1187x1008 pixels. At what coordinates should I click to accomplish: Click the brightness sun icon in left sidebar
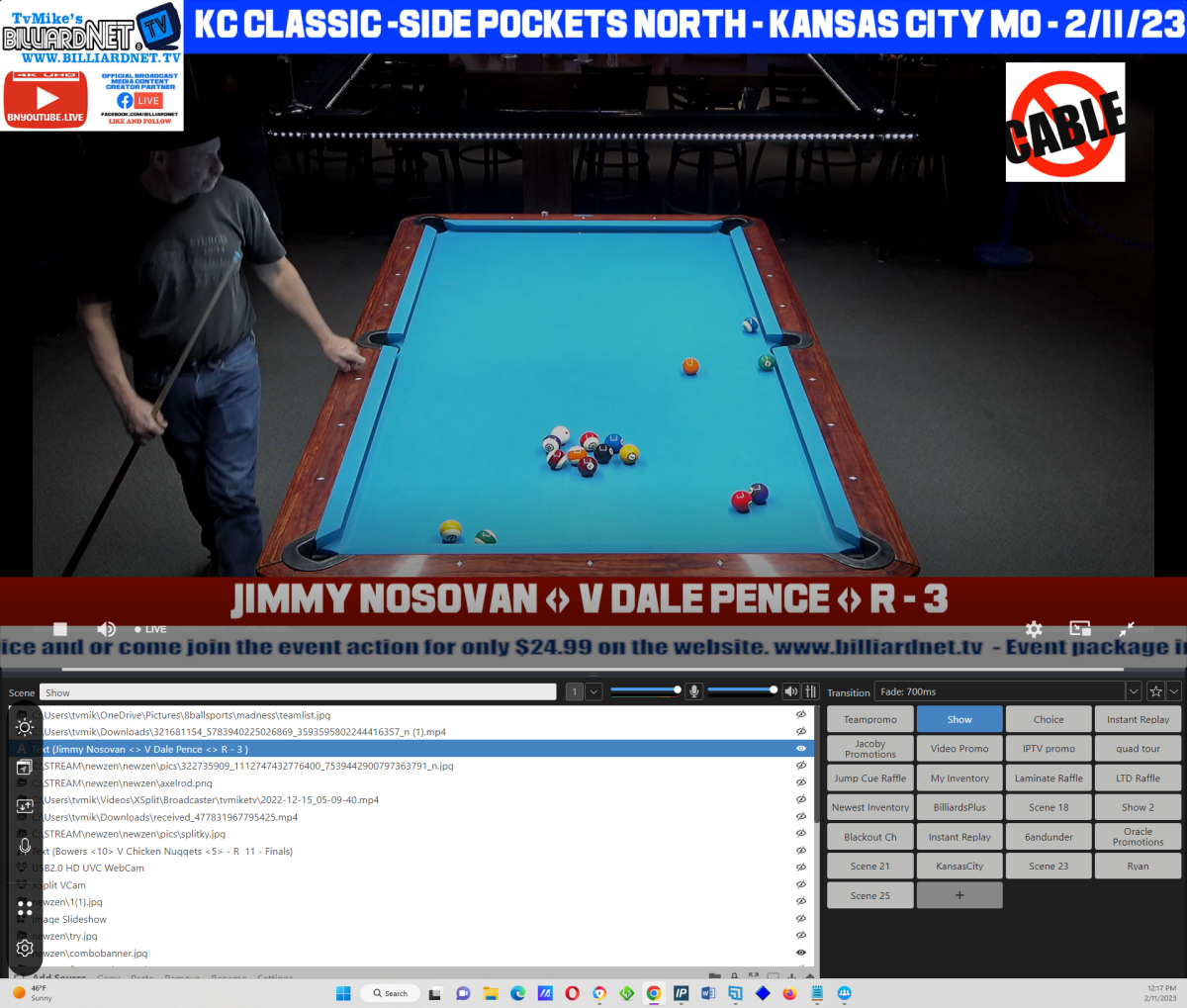tap(25, 726)
